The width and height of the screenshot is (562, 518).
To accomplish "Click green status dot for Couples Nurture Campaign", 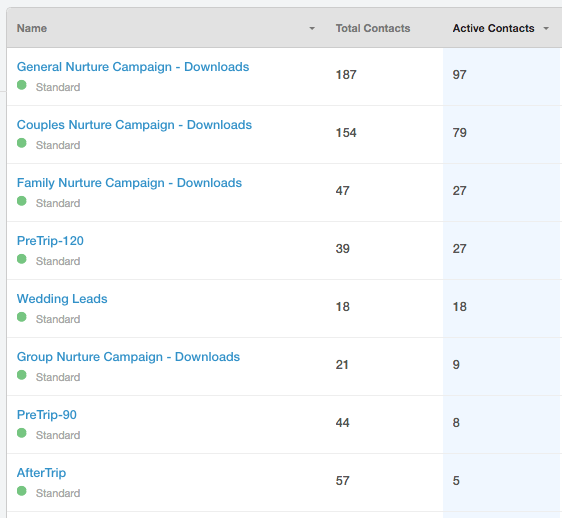I will tap(22, 143).
